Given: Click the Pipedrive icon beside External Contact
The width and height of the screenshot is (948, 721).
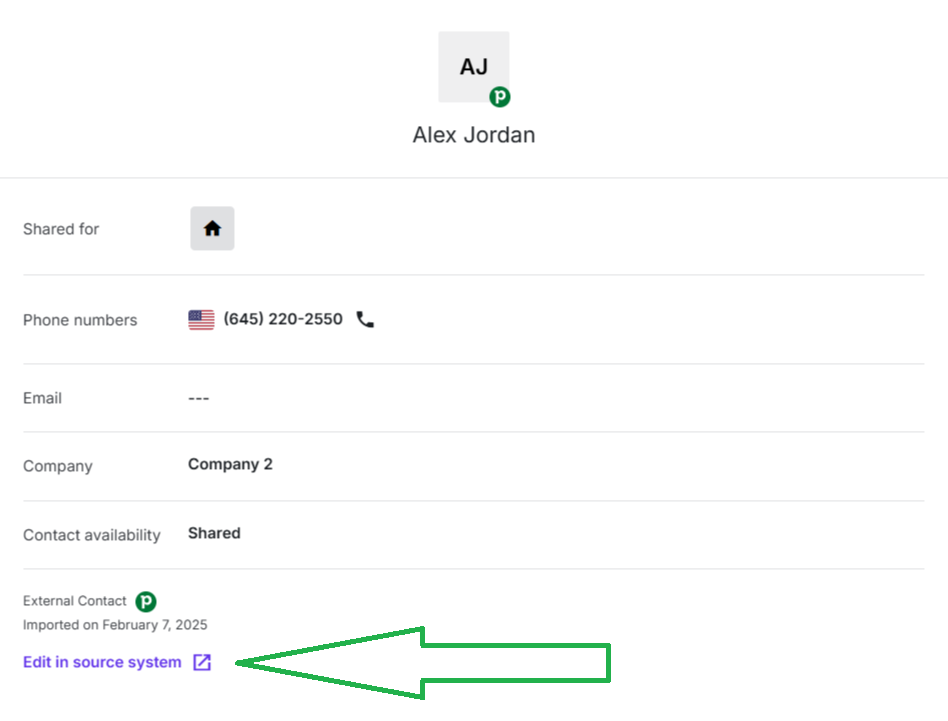Looking at the screenshot, I should [x=146, y=601].
